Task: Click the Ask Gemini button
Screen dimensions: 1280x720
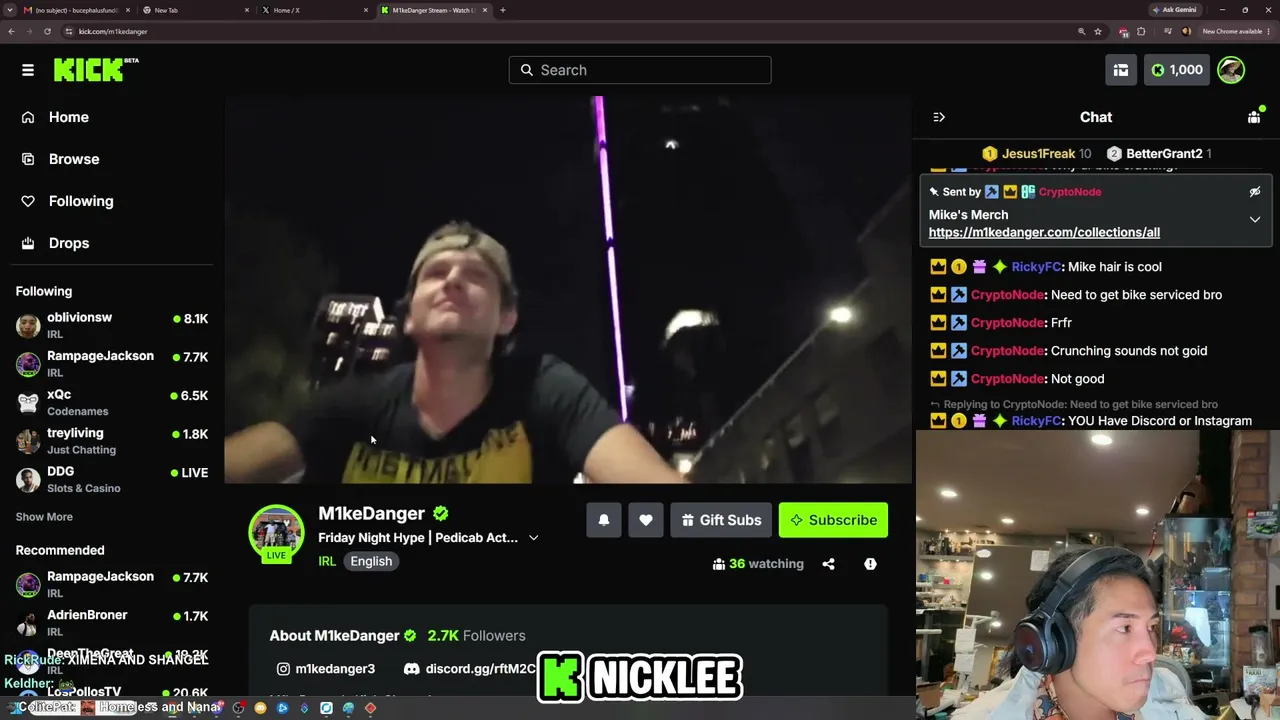Action: pos(1175,10)
